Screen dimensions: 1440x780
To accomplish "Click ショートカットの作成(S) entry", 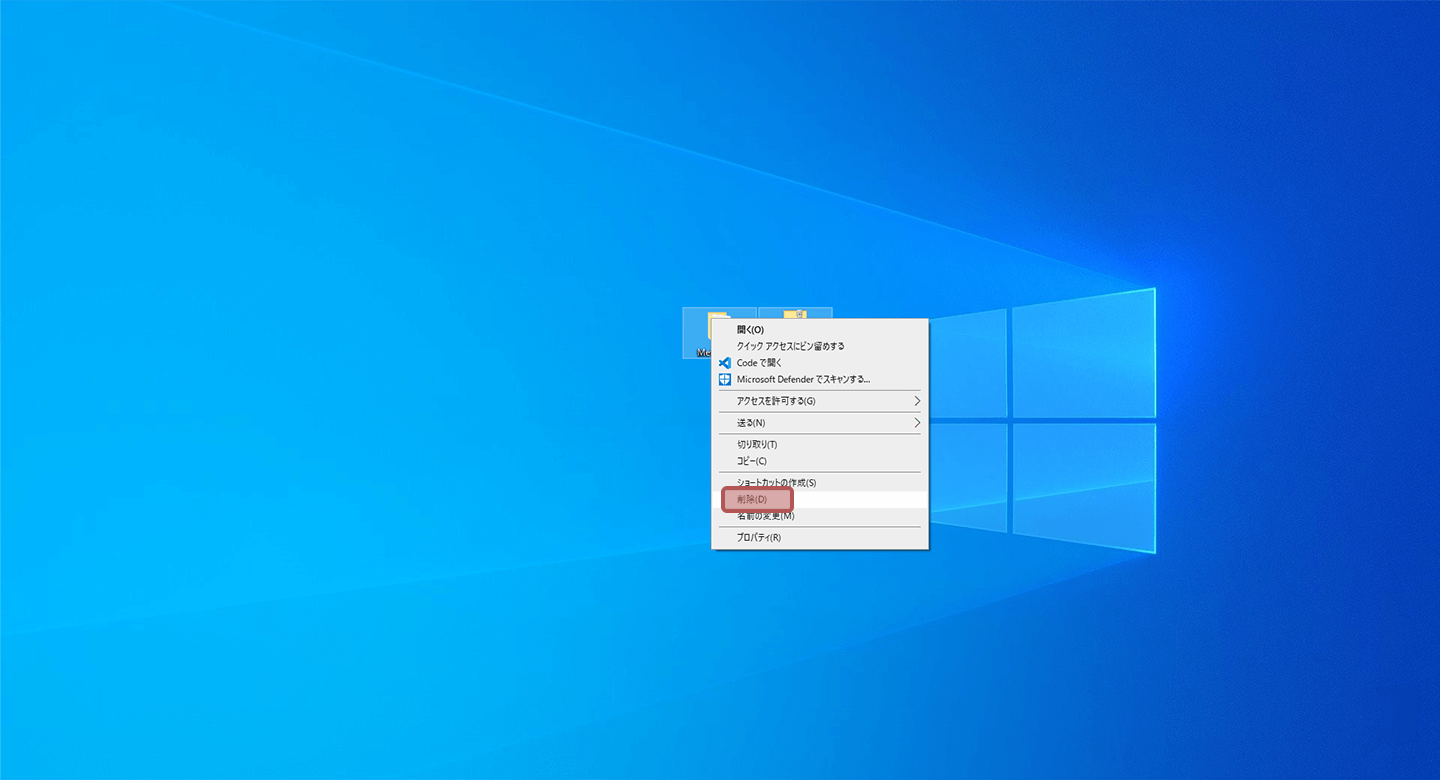I will click(x=776, y=483).
